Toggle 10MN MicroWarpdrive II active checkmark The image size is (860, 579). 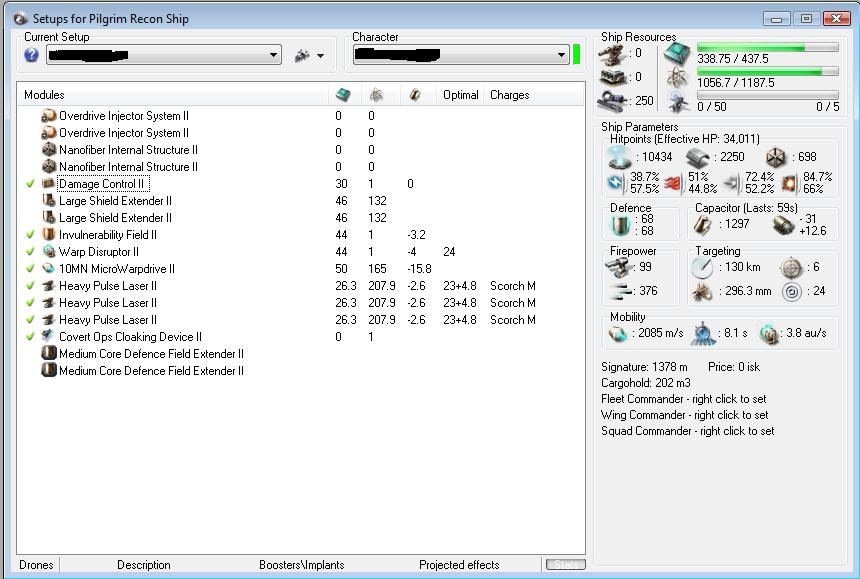point(31,269)
